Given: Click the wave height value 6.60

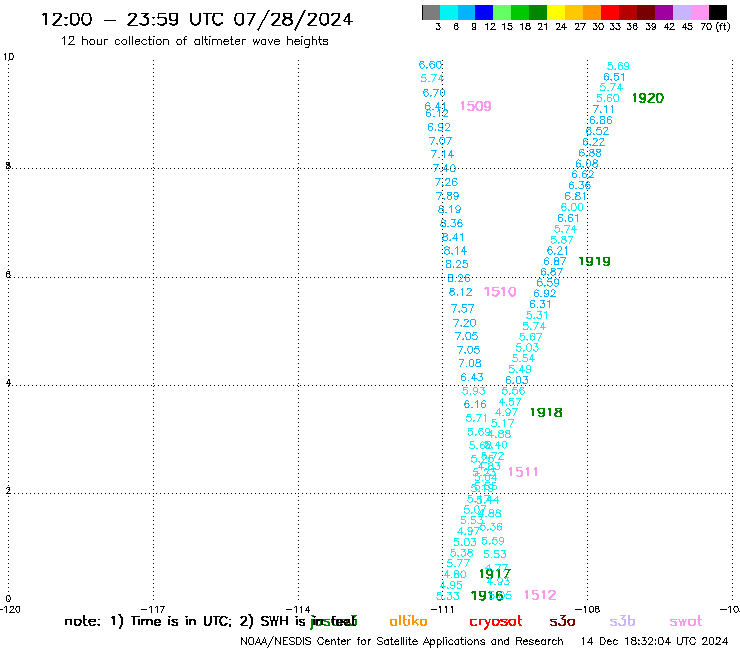Looking at the screenshot, I should coord(430,65).
